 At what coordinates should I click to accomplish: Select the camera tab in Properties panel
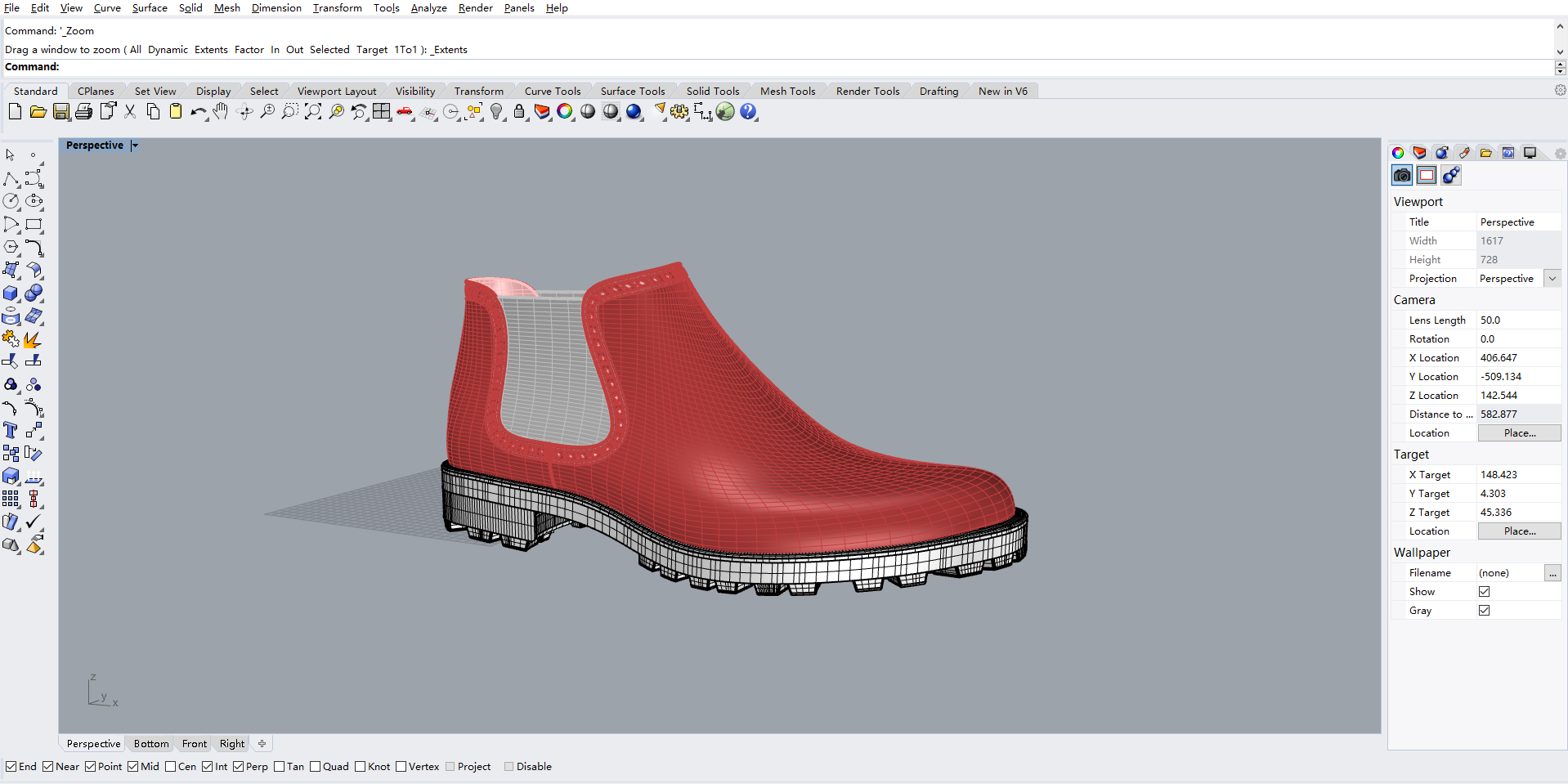[x=1401, y=174]
